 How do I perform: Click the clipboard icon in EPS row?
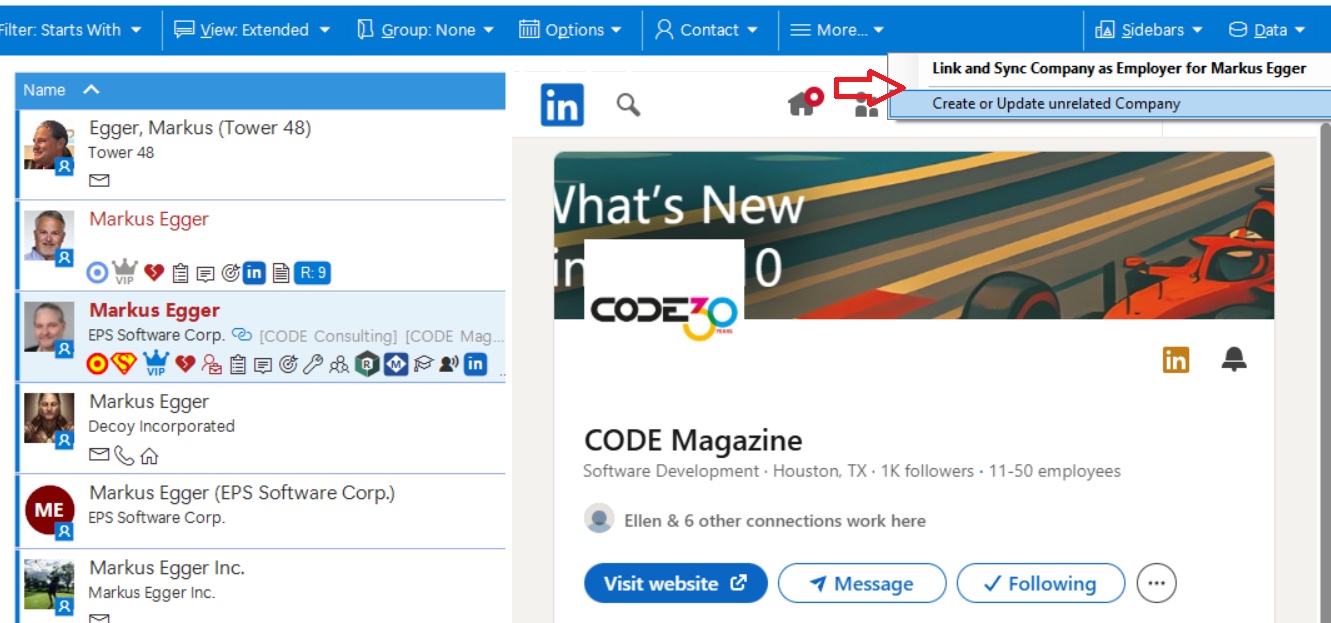pyautogui.click(x=238, y=365)
